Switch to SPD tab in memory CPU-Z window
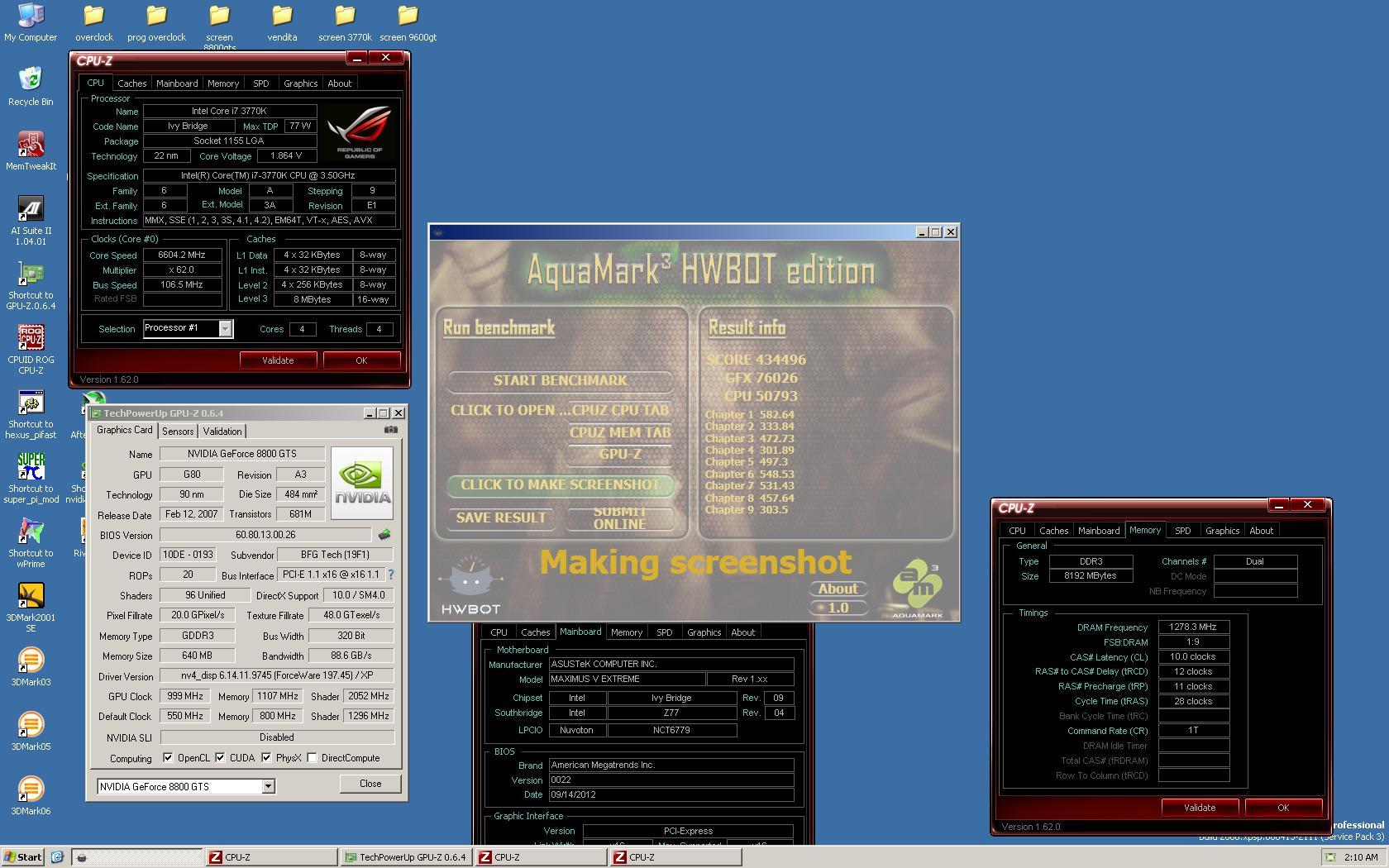Viewport: 1389px width, 868px height. click(1182, 531)
